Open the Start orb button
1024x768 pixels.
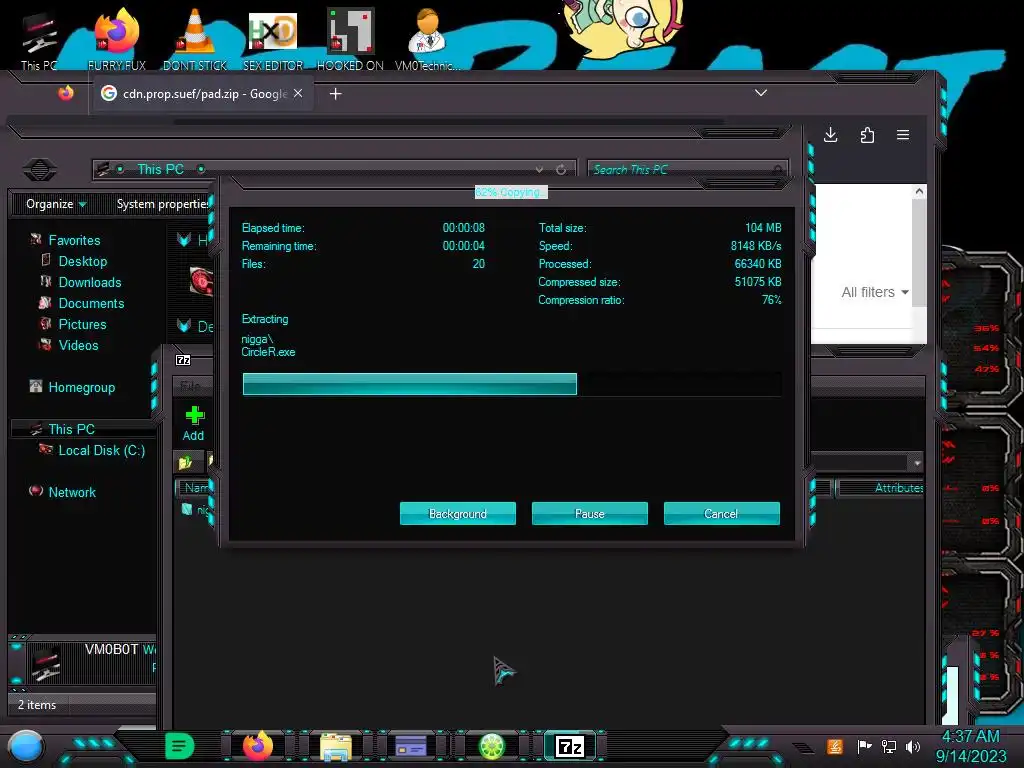click(x=26, y=747)
